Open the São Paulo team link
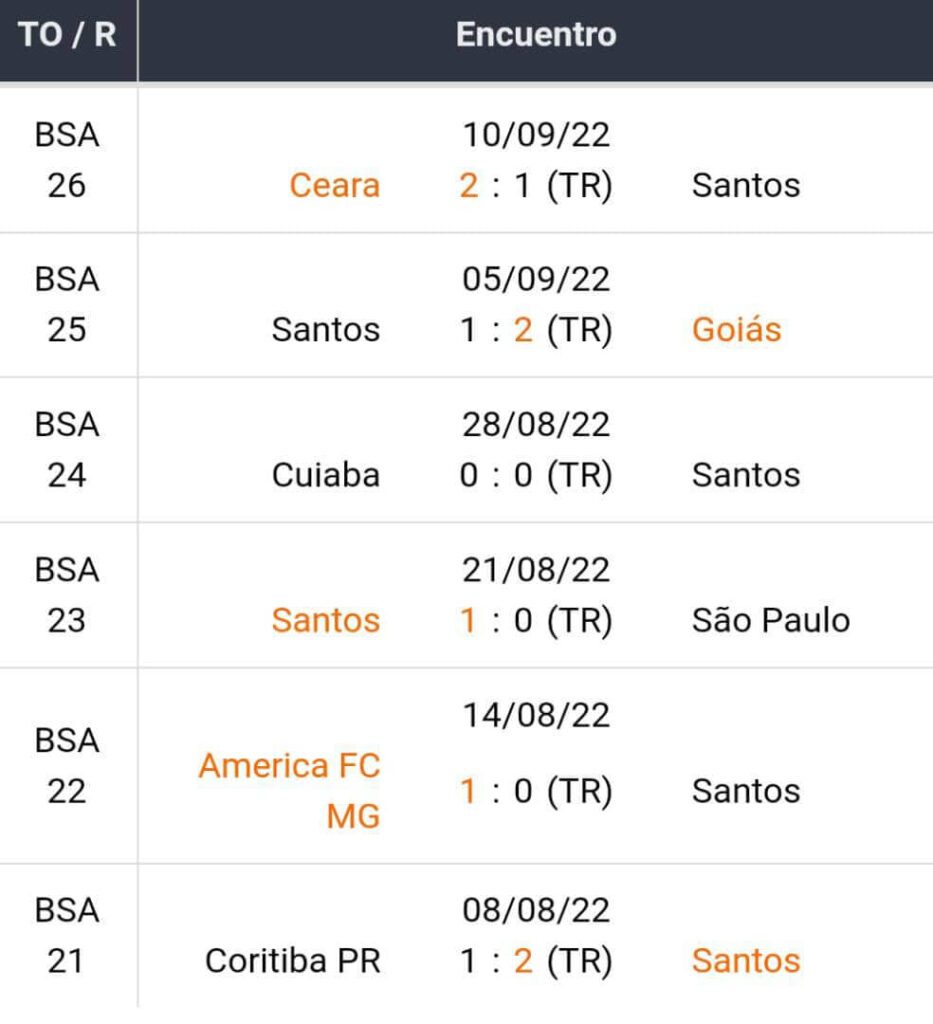933x1024 pixels. pos(770,620)
